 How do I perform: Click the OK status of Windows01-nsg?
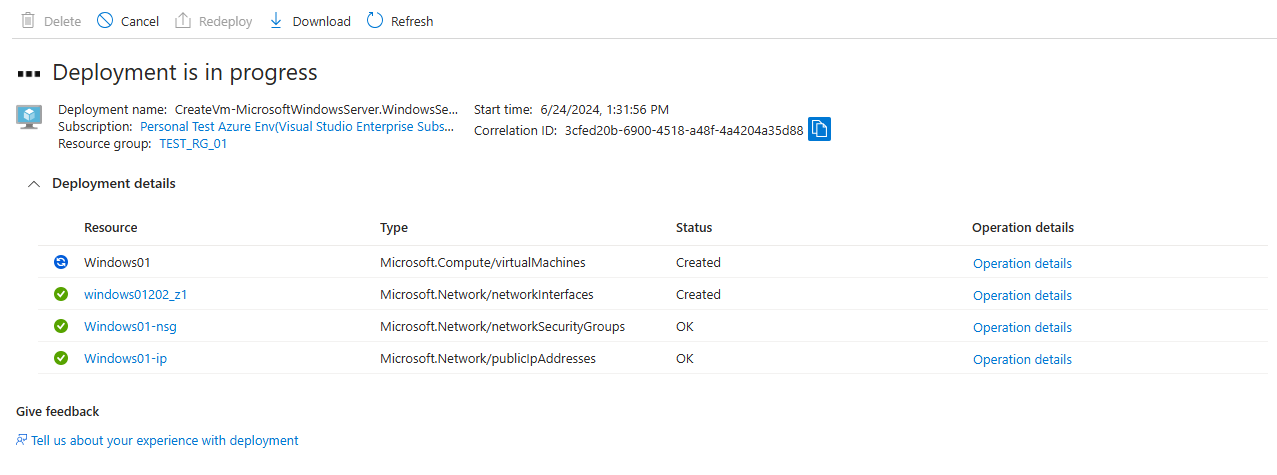click(x=685, y=326)
